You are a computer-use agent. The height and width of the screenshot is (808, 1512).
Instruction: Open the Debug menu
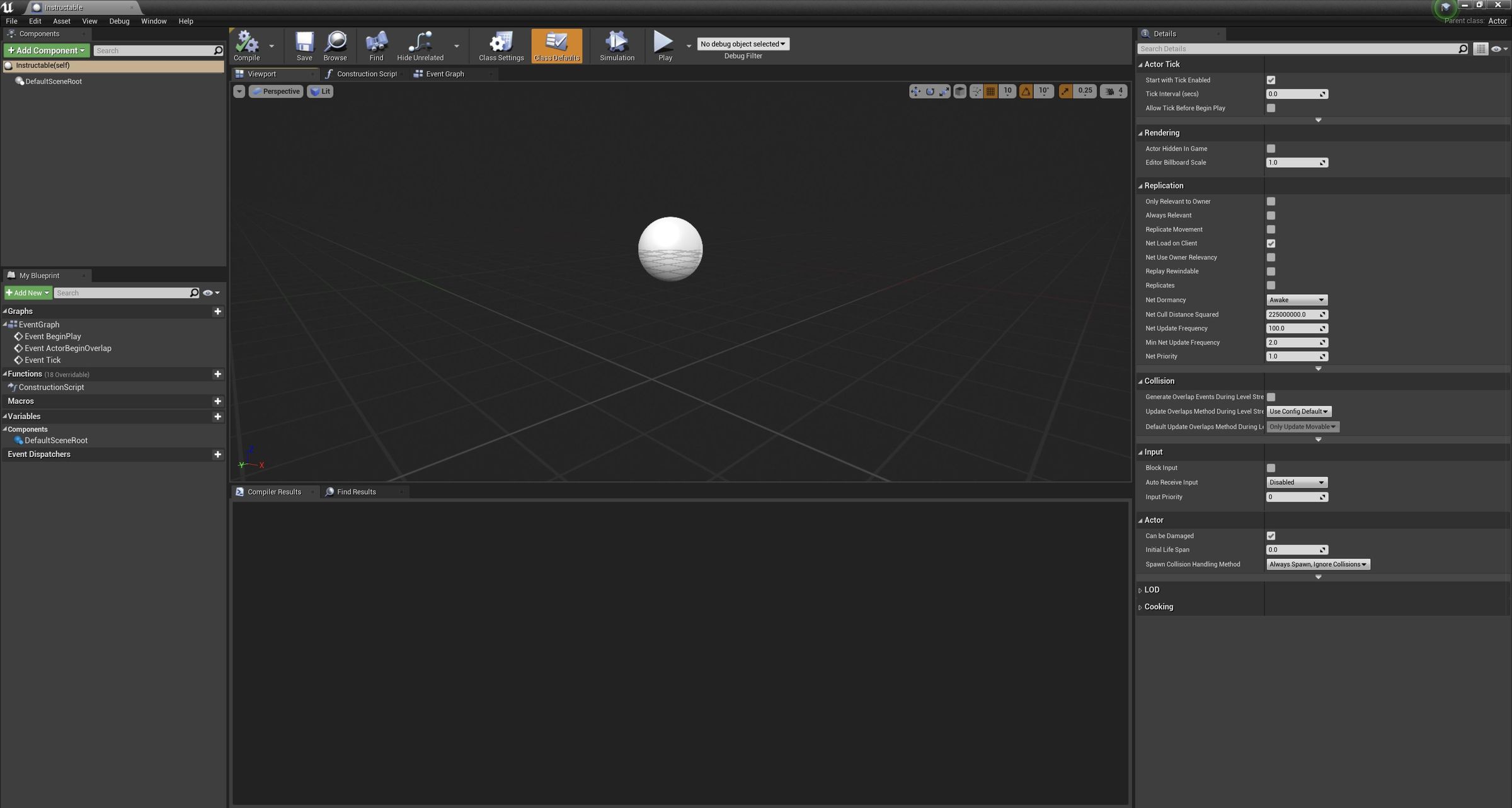(x=119, y=21)
